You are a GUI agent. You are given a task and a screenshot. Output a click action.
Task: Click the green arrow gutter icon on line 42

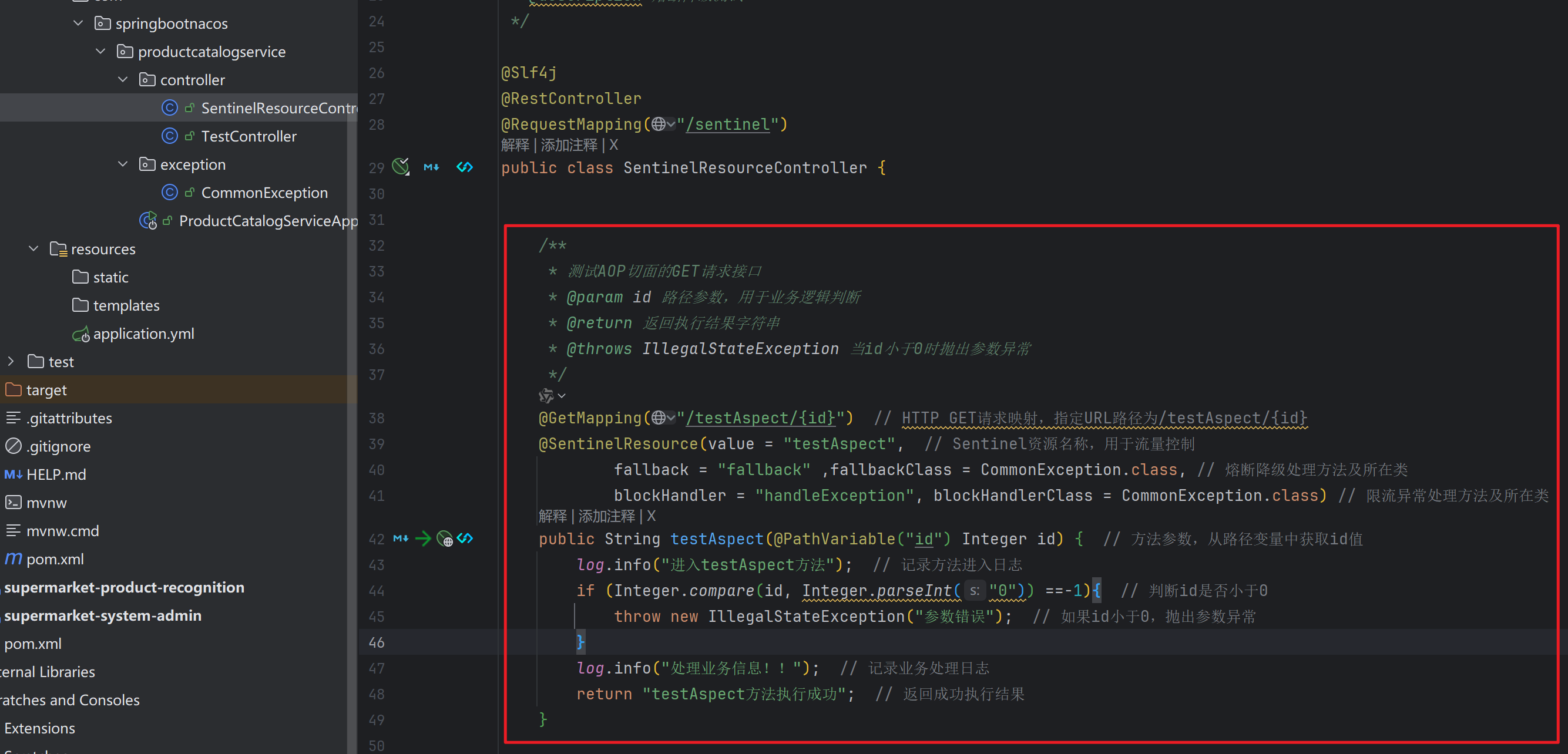pyautogui.click(x=423, y=538)
